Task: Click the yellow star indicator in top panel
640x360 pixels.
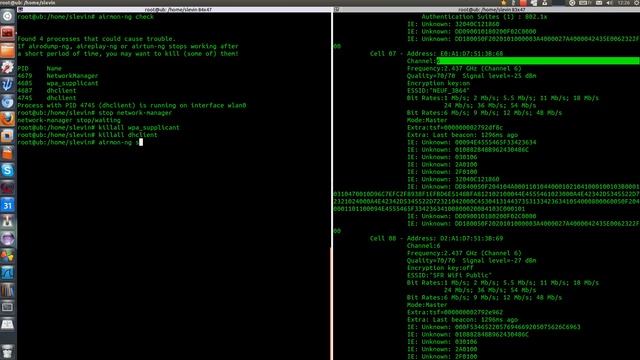Action: click(x=504, y=3)
